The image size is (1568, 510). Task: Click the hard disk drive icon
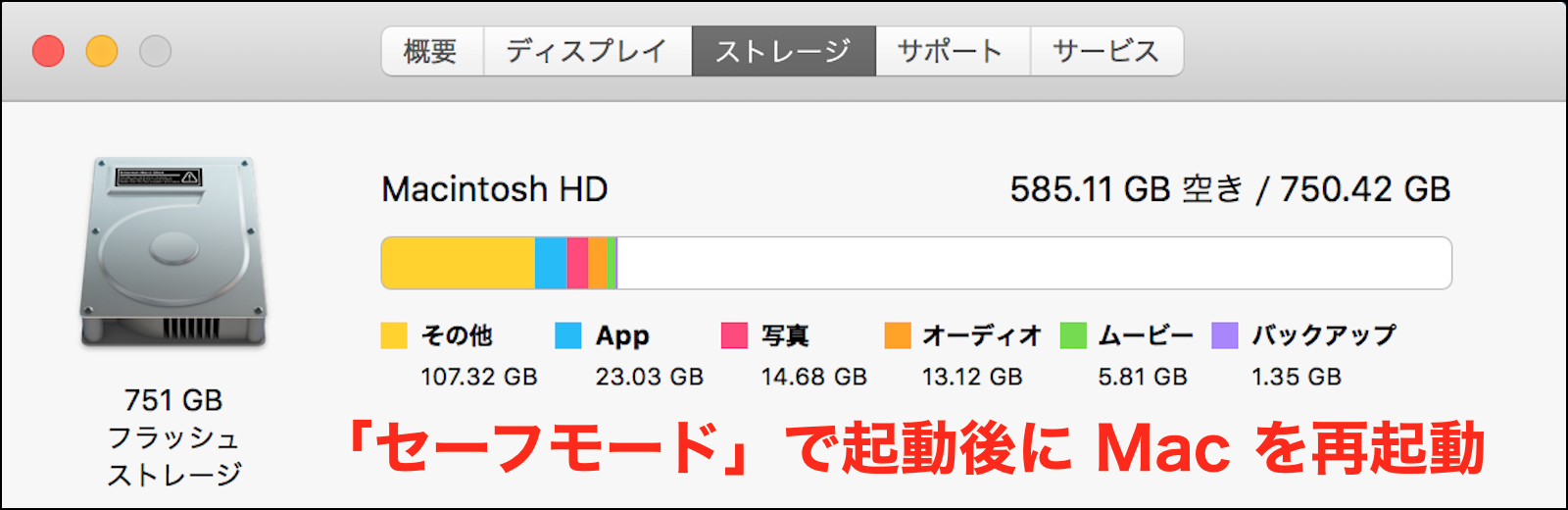point(172,252)
